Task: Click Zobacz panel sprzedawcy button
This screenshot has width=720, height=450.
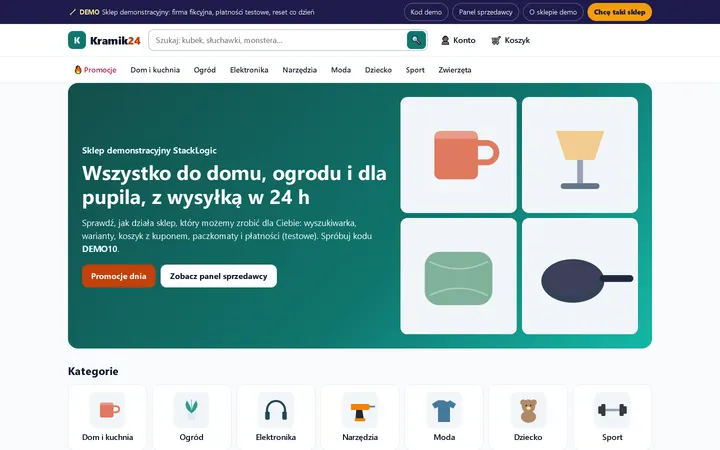Action: tap(219, 276)
